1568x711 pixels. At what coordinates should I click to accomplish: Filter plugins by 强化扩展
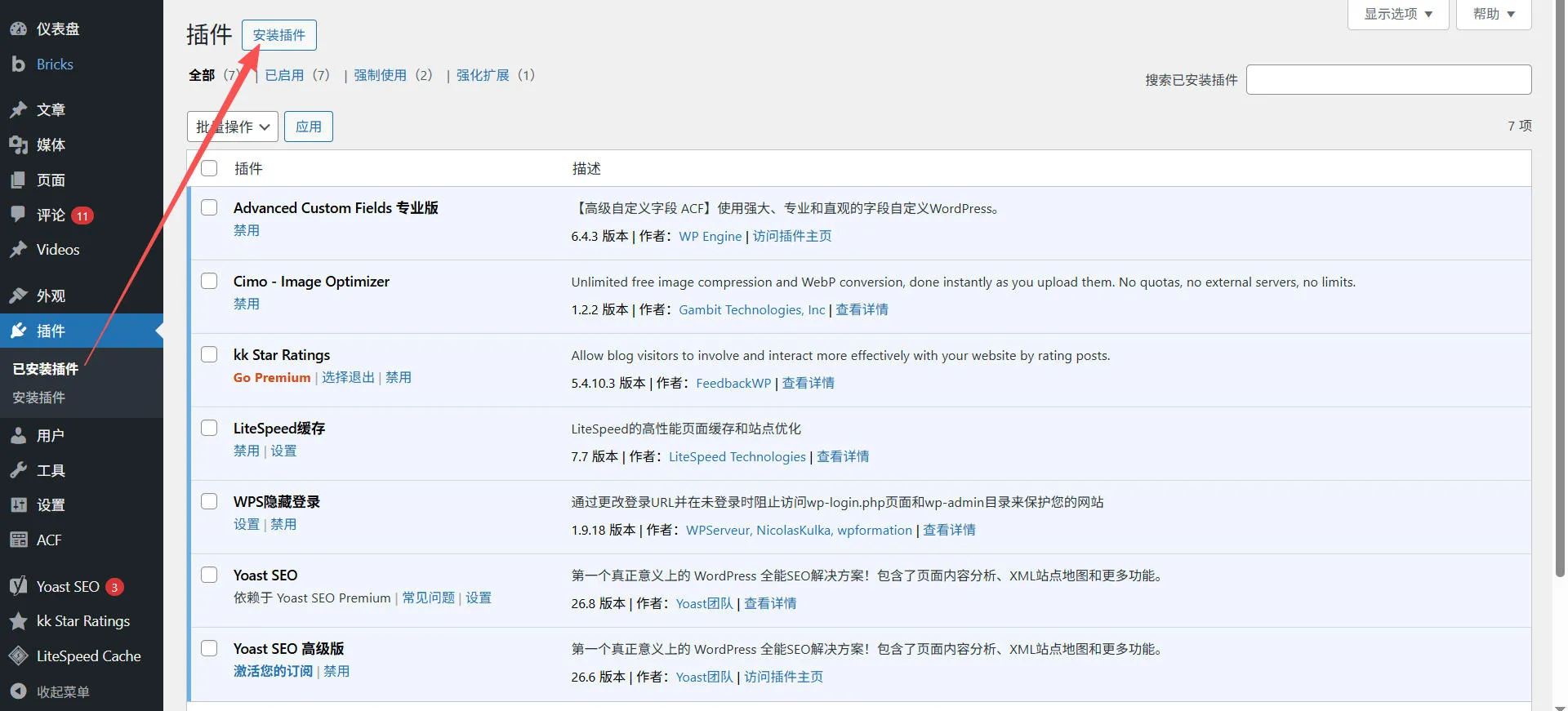pos(483,75)
